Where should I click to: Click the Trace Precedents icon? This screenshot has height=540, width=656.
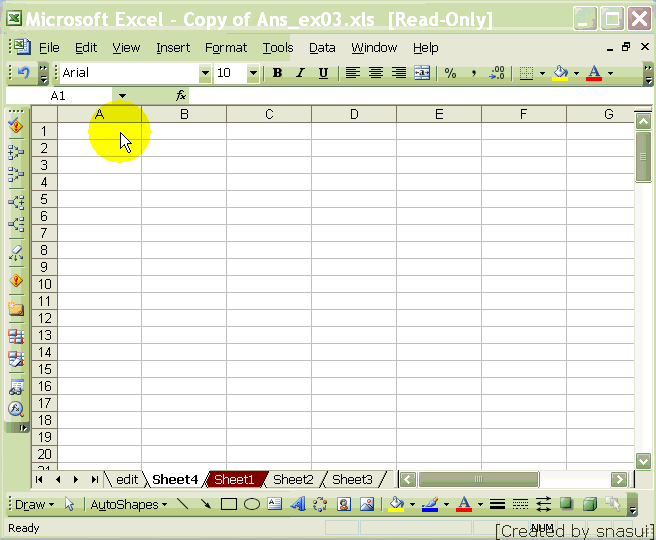coord(16,152)
